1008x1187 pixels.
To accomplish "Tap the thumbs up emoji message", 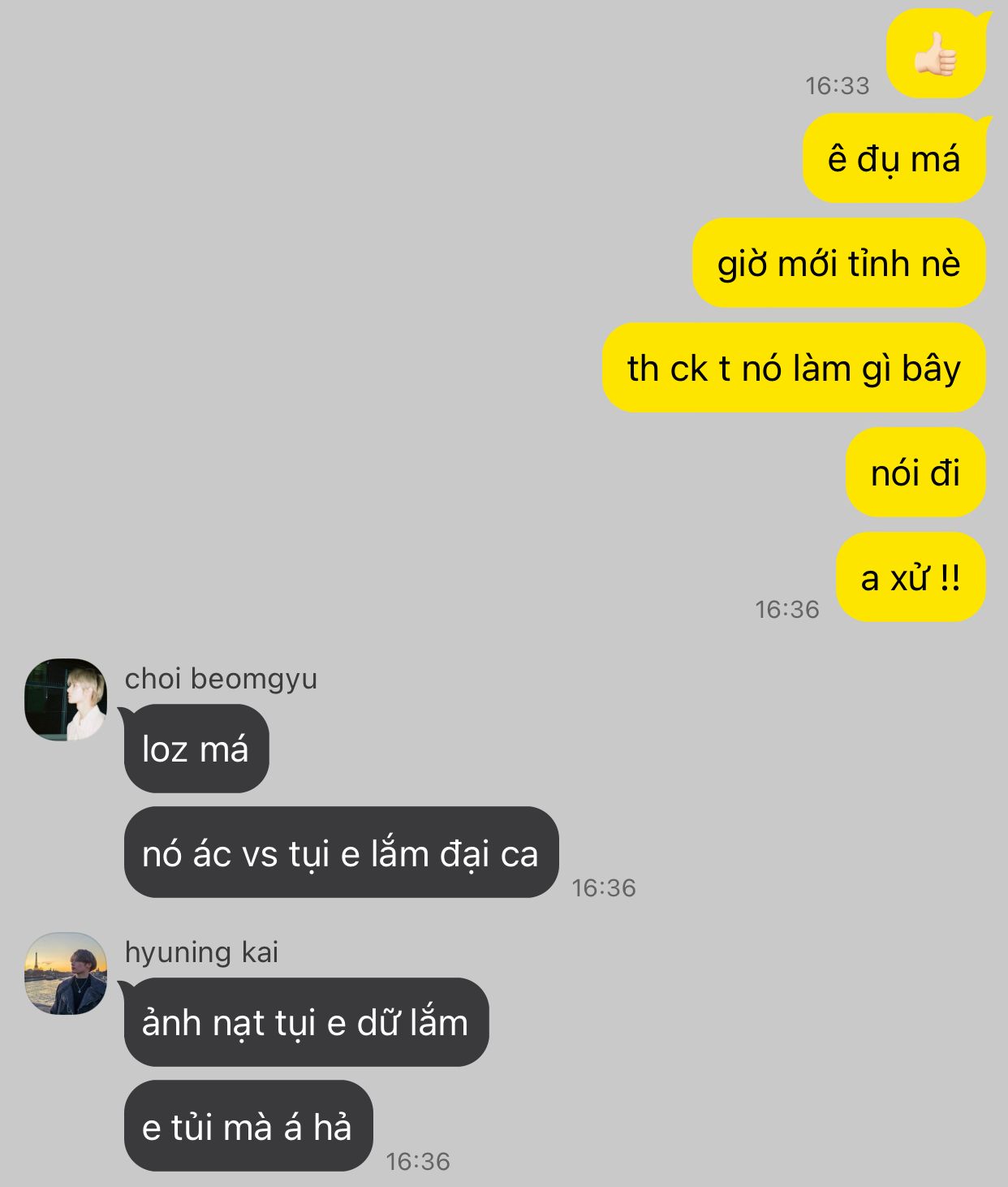I will (937, 54).
